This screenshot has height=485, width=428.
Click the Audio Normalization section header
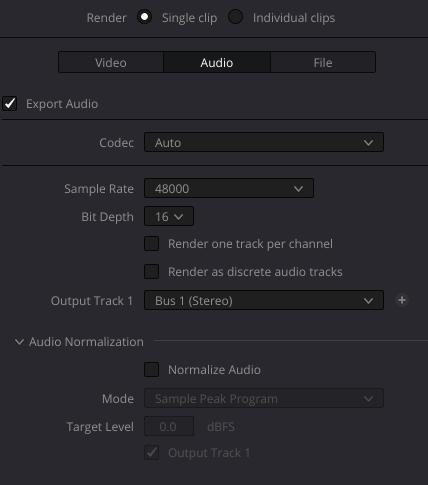pyautogui.click(x=86, y=342)
